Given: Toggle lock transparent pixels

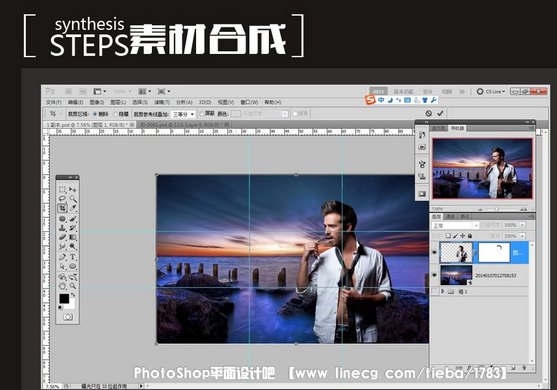Looking at the screenshot, I should [x=448, y=235].
